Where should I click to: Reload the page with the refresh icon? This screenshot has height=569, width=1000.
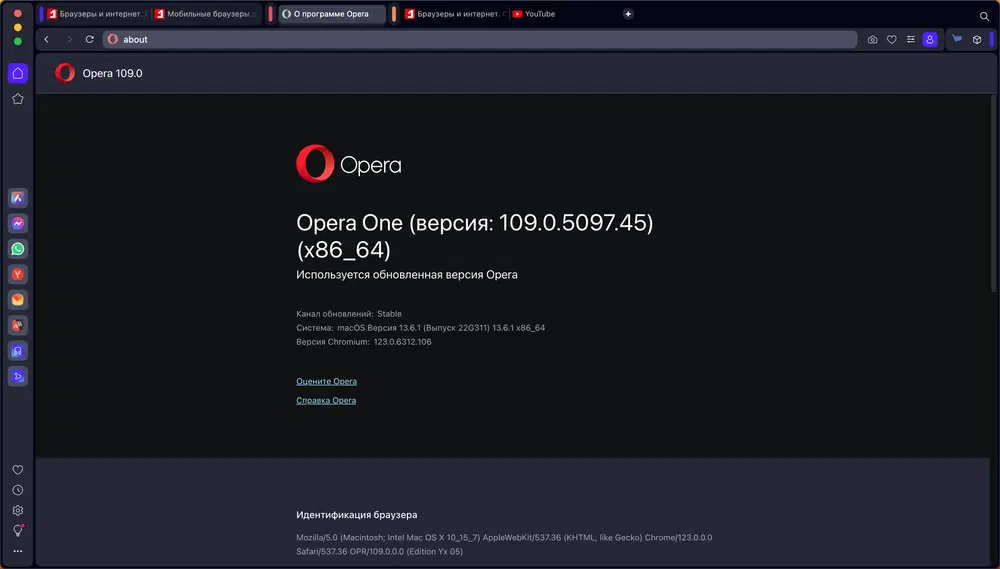click(x=90, y=40)
